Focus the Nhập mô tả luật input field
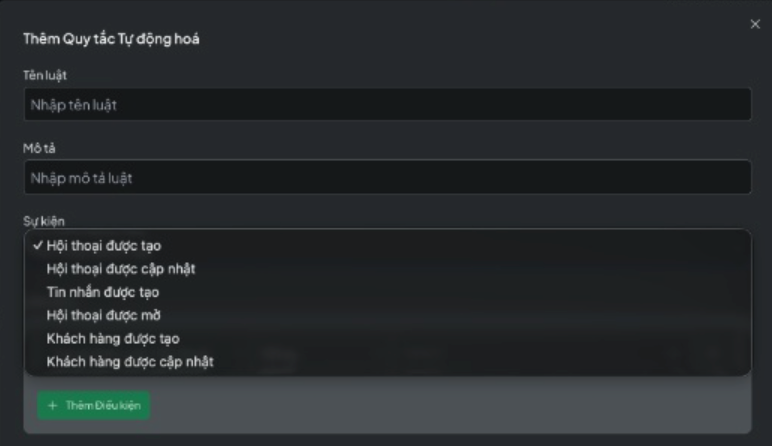 click(386, 178)
